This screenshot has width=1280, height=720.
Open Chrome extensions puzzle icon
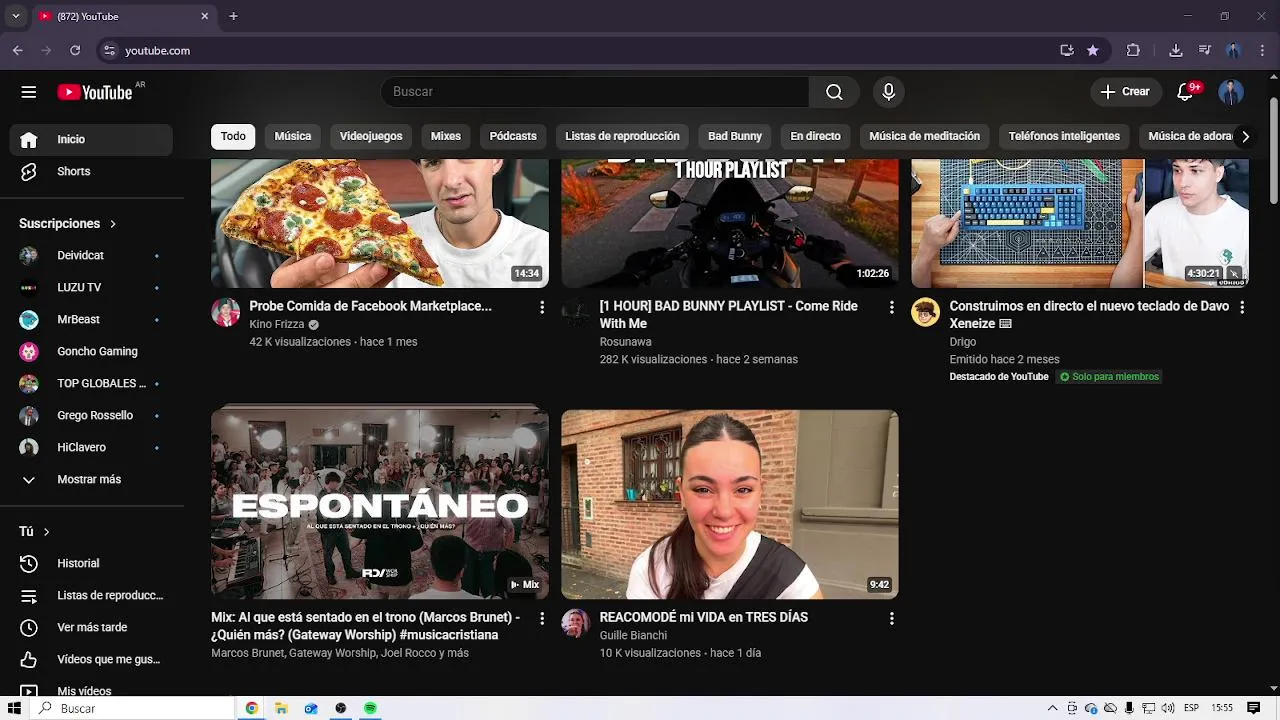[1133, 50]
